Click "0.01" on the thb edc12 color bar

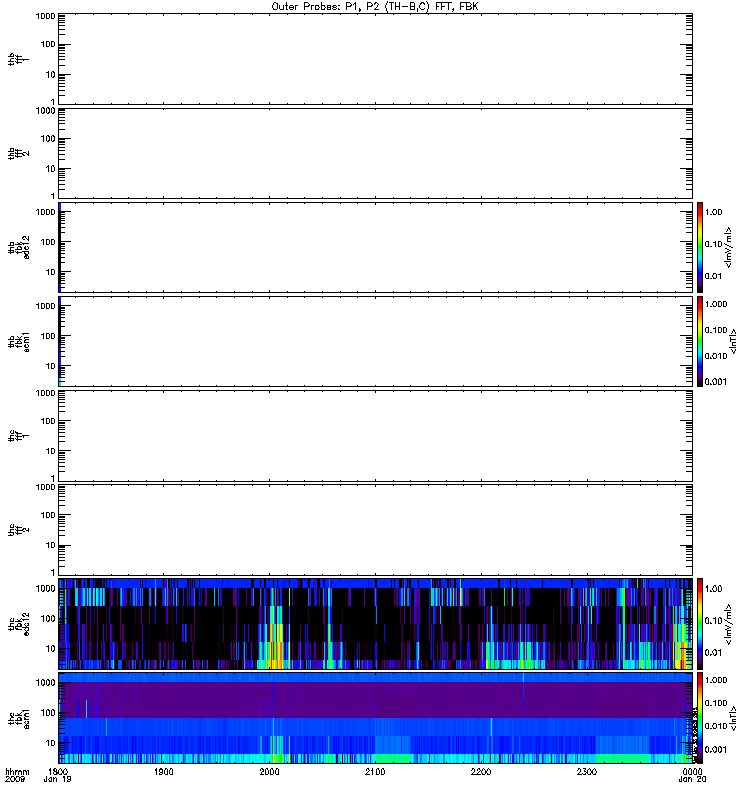coord(713,276)
